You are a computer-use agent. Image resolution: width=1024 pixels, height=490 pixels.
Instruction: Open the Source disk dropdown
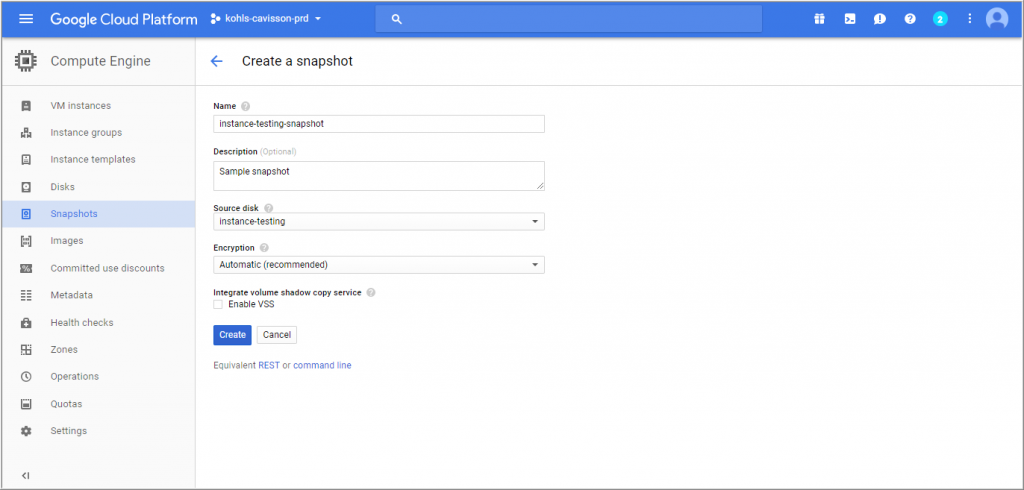[379, 221]
